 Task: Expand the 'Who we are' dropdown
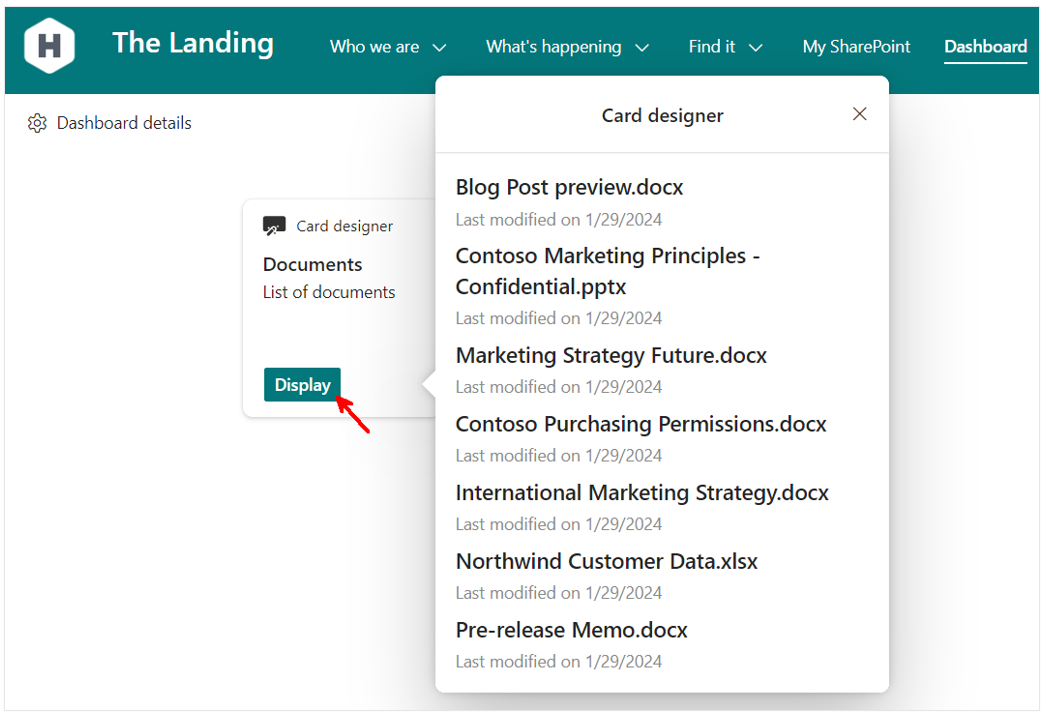[x=388, y=46]
